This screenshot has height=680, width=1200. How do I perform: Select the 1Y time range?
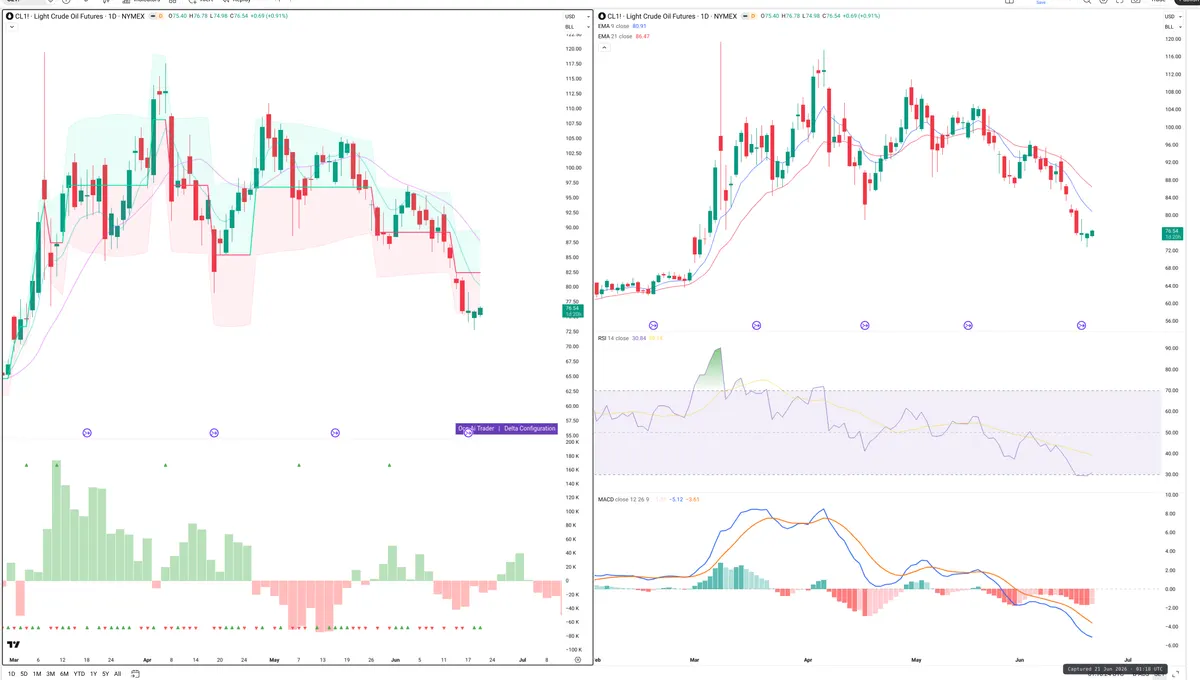[93, 674]
